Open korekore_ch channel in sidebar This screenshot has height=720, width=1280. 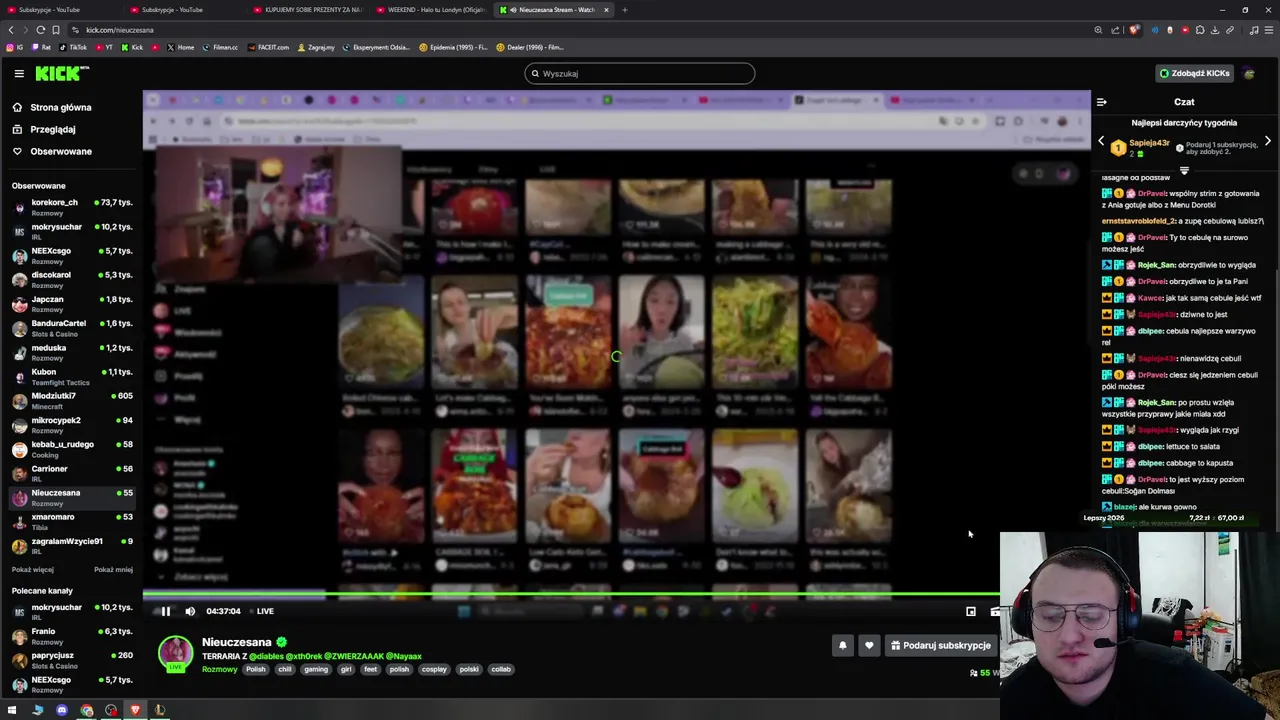72,207
